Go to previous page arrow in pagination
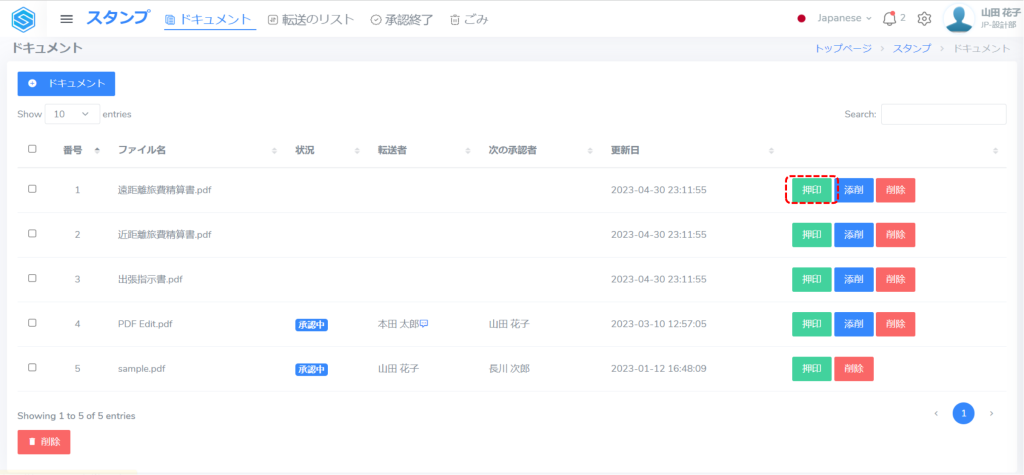The image size is (1024, 475). 936,413
